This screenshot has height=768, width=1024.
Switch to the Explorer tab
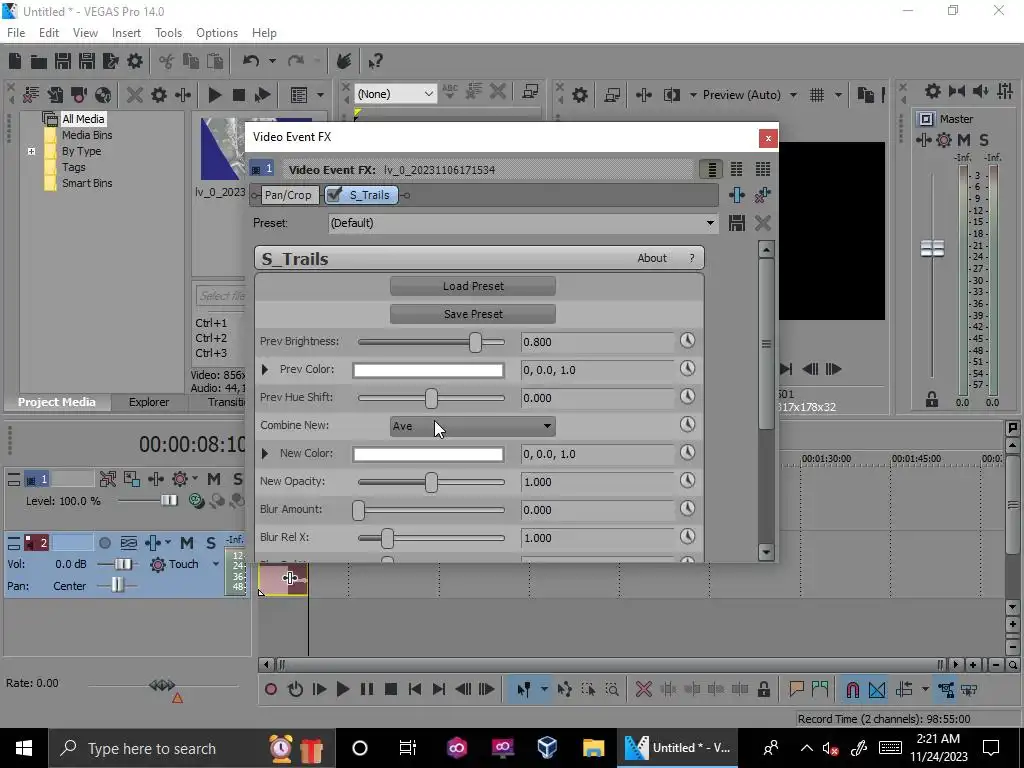pyautogui.click(x=149, y=402)
